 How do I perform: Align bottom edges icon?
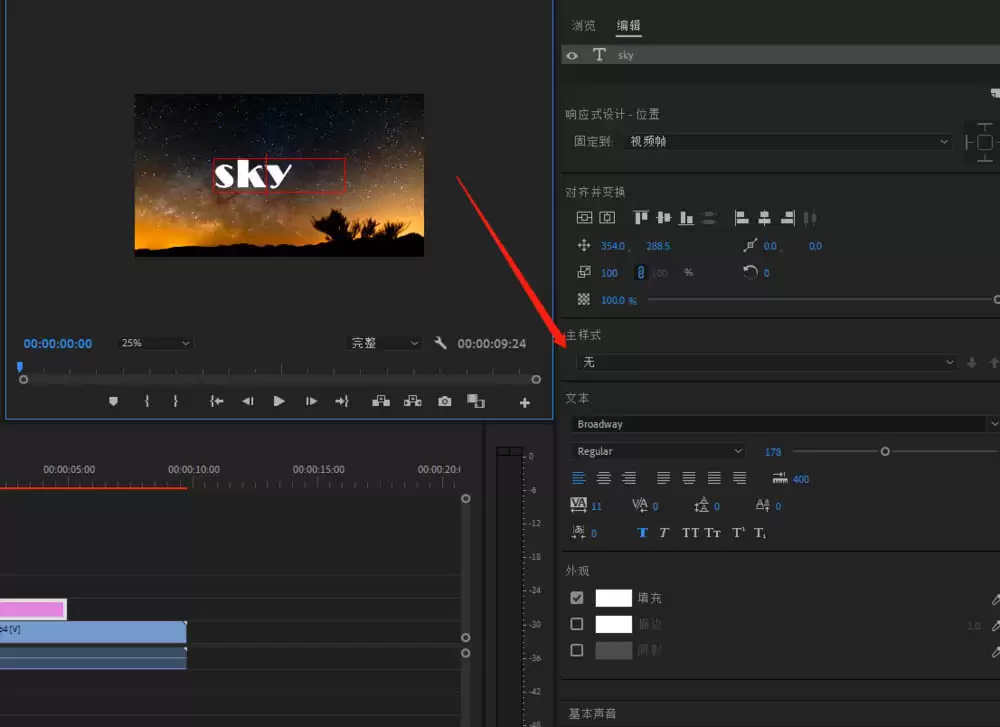[686, 218]
